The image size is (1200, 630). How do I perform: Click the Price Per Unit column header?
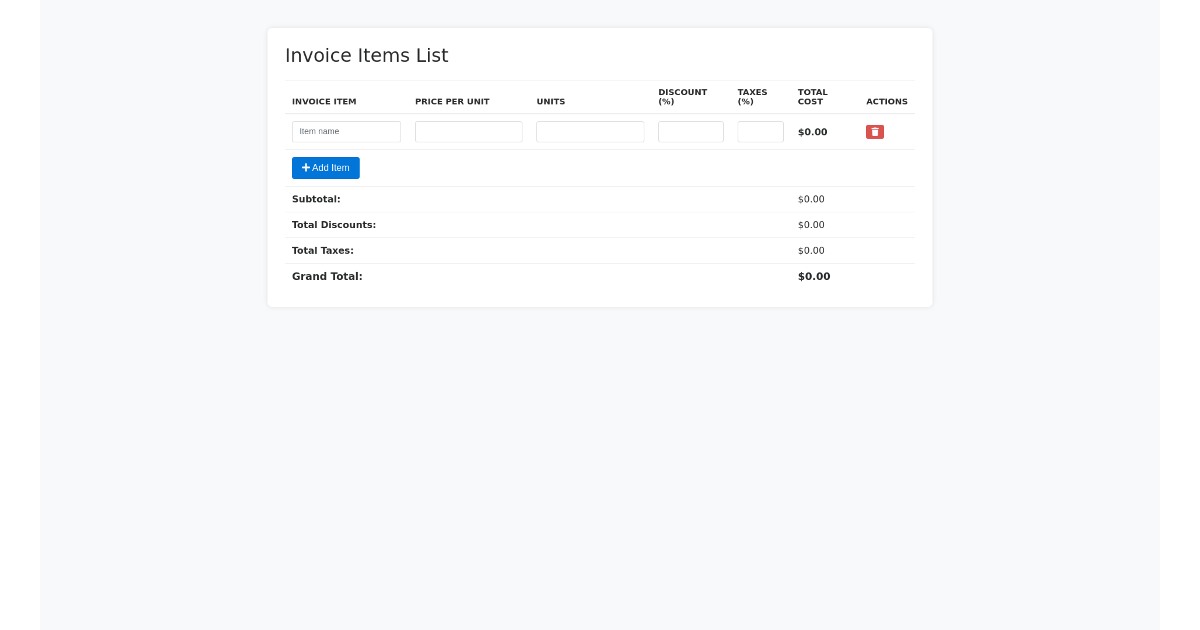(452, 102)
